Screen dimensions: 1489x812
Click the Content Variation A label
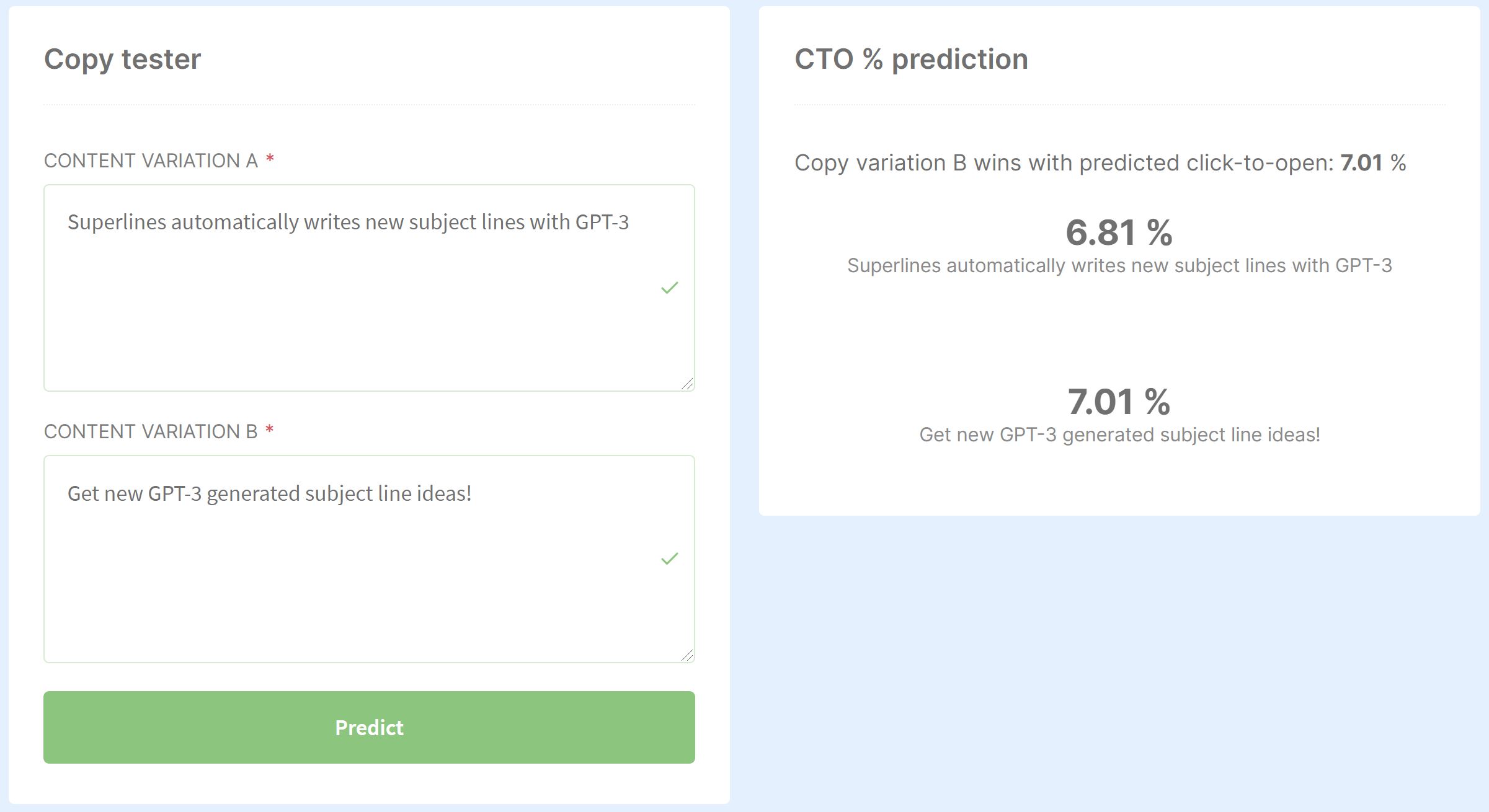click(151, 161)
